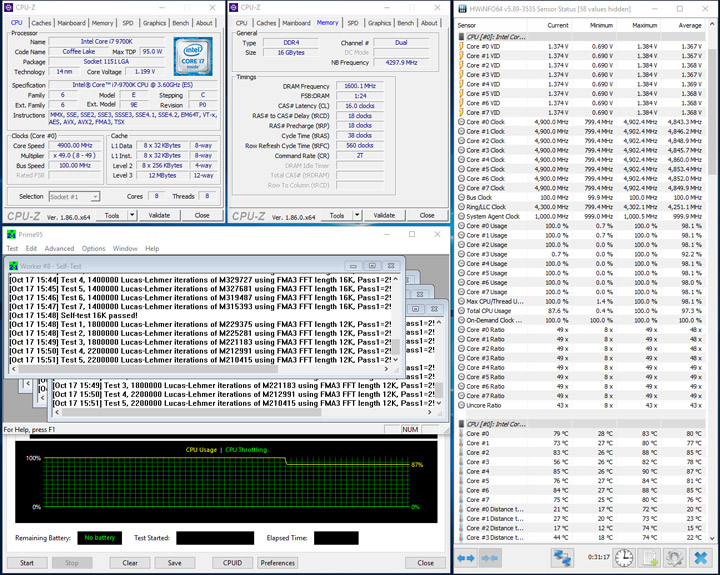Click HWiNFO log file icon
Image resolution: width=720 pixels, height=575 pixels.
[650, 558]
